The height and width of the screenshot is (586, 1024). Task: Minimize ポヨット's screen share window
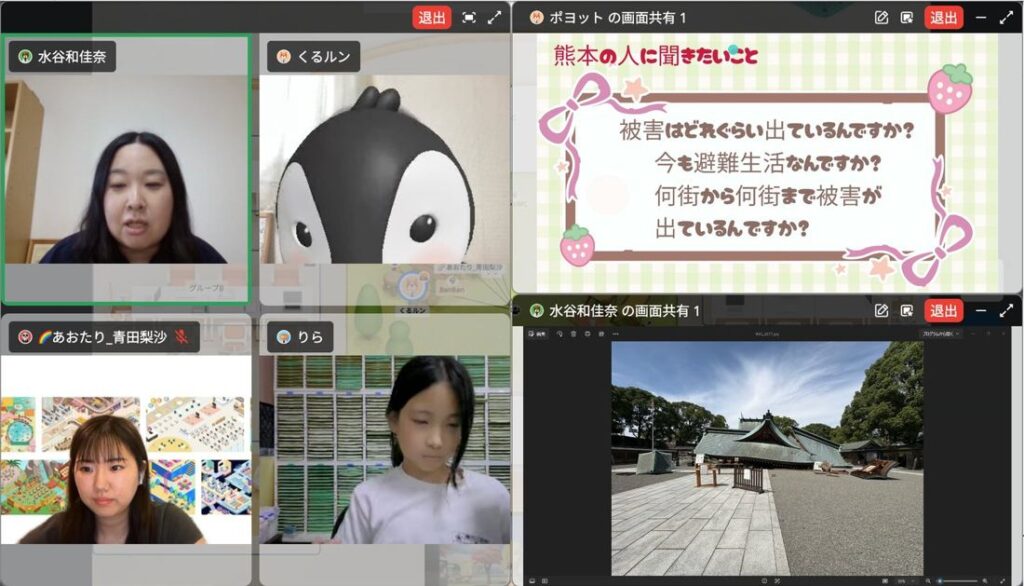click(x=981, y=18)
